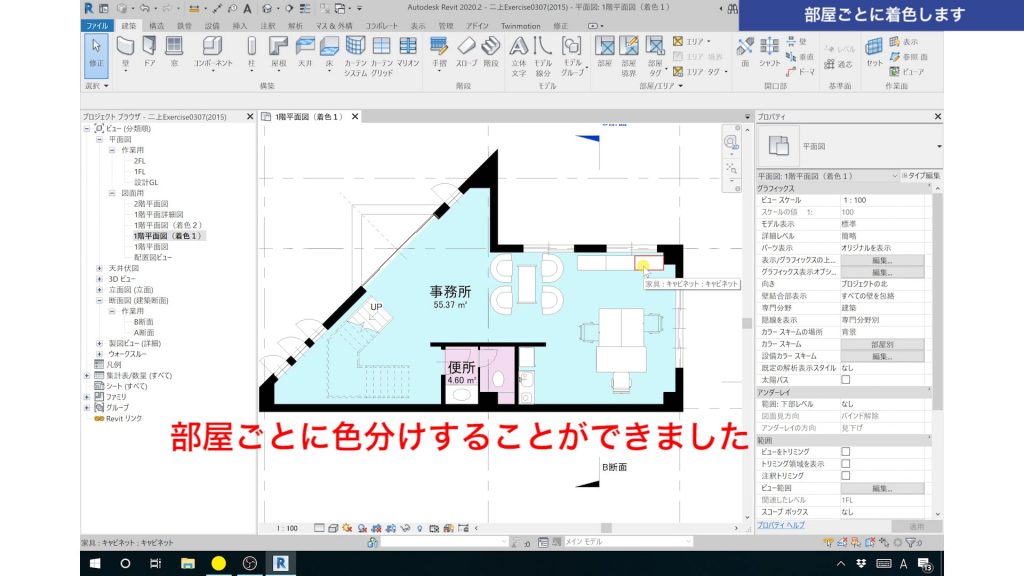The height and width of the screenshot is (576, 1024).
Task: Select the 窓 (Window) tool
Action: 172,50
